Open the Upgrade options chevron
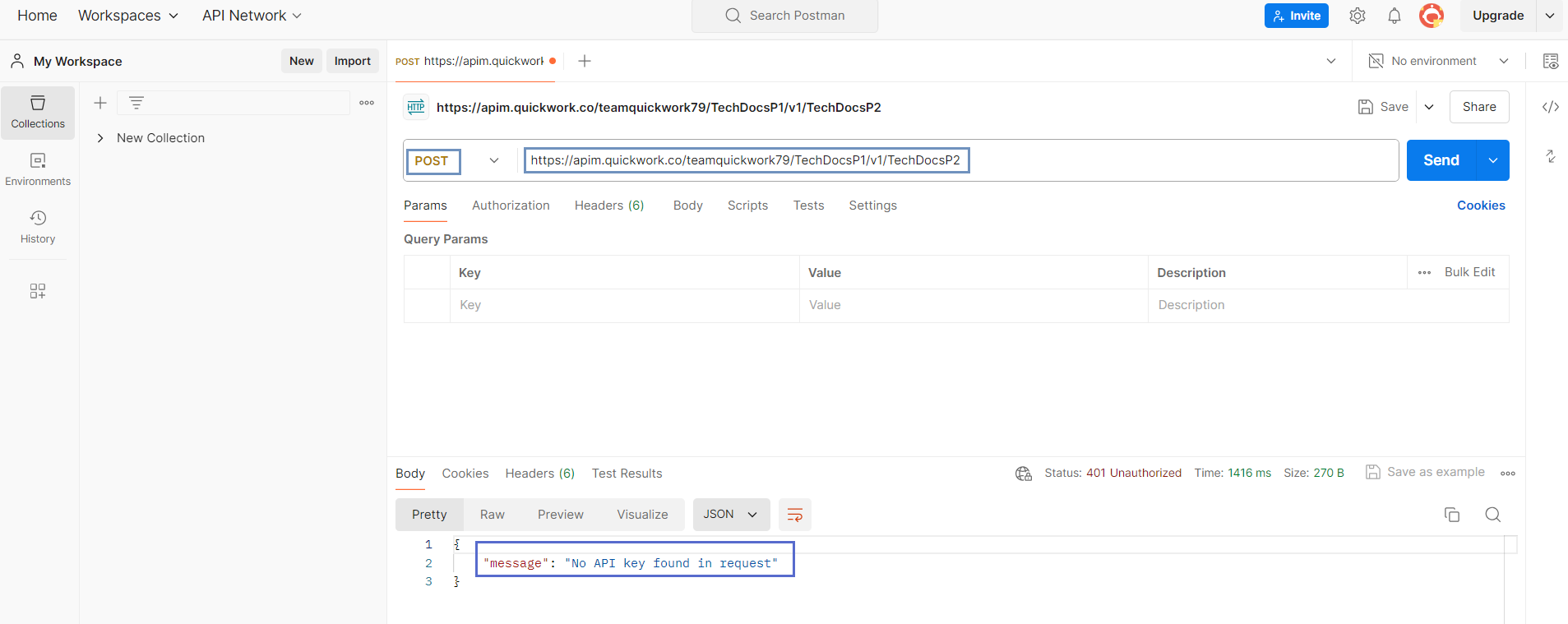Image resolution: width=1568 pixels, height=624 pixels. tap(1550, 16)
